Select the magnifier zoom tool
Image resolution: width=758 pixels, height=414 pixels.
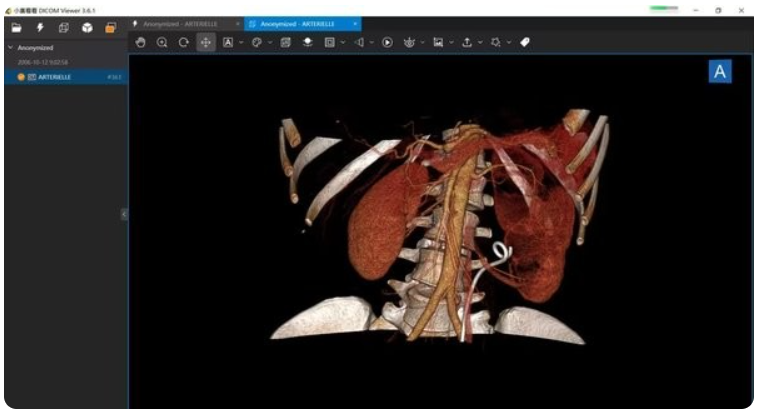(162, 42)
